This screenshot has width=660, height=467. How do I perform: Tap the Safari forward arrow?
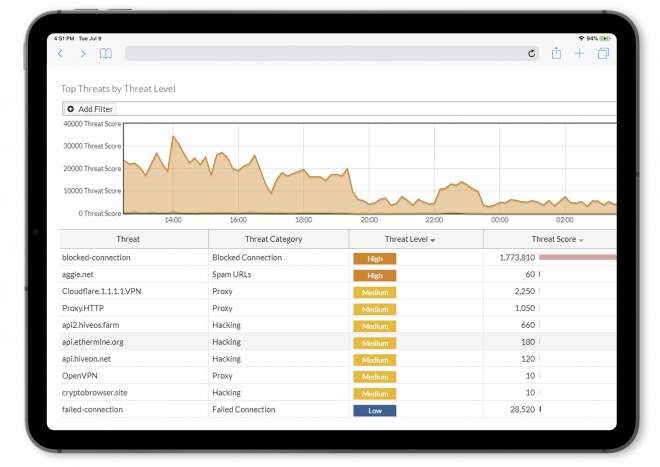coord(83,54)
